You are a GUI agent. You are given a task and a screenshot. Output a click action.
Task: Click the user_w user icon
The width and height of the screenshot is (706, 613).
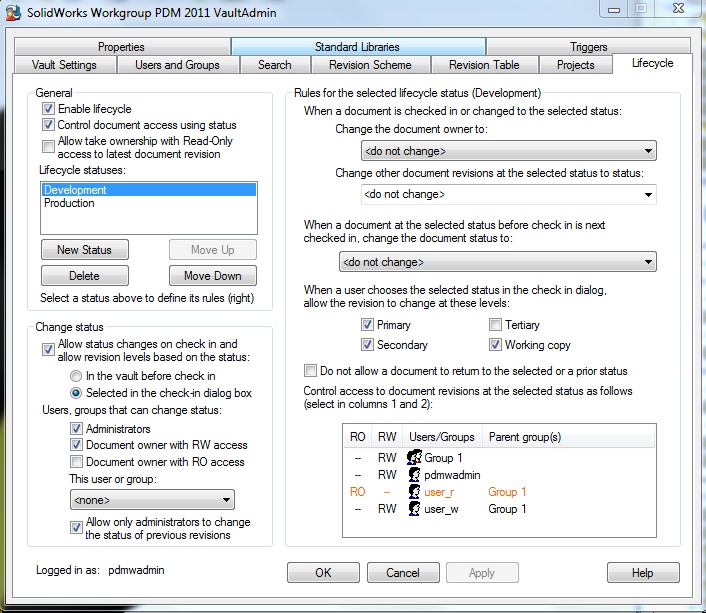click(x=414, y=509)
